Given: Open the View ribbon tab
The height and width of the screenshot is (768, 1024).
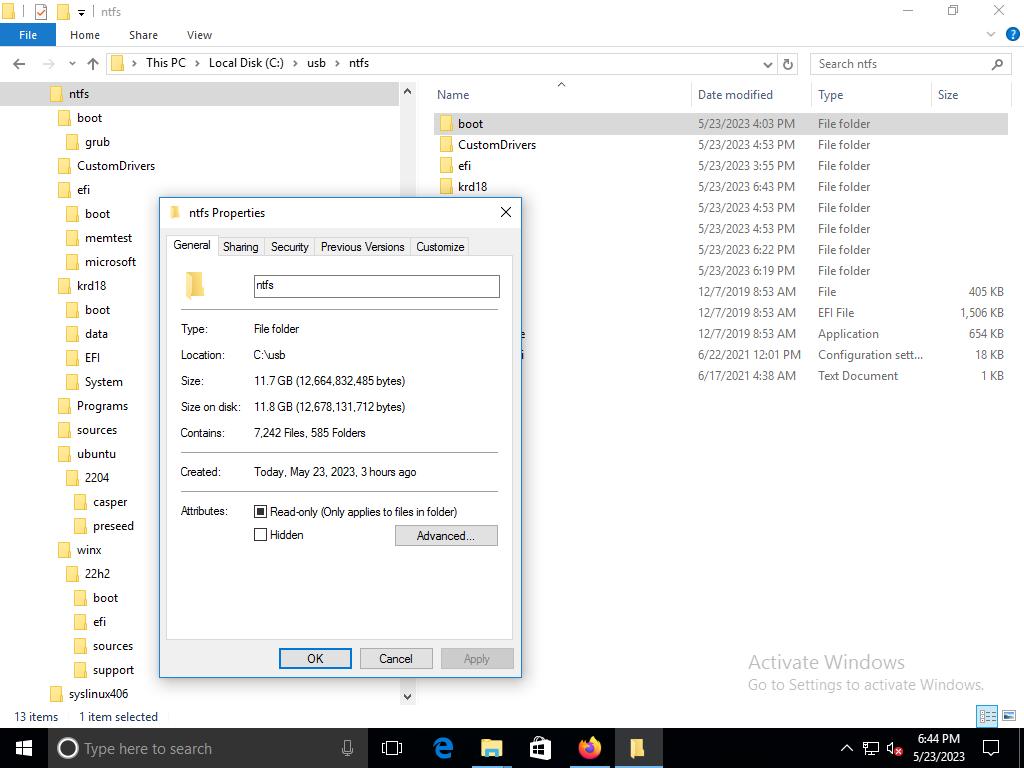Looking at the screenshot, I should pos(199,35).
